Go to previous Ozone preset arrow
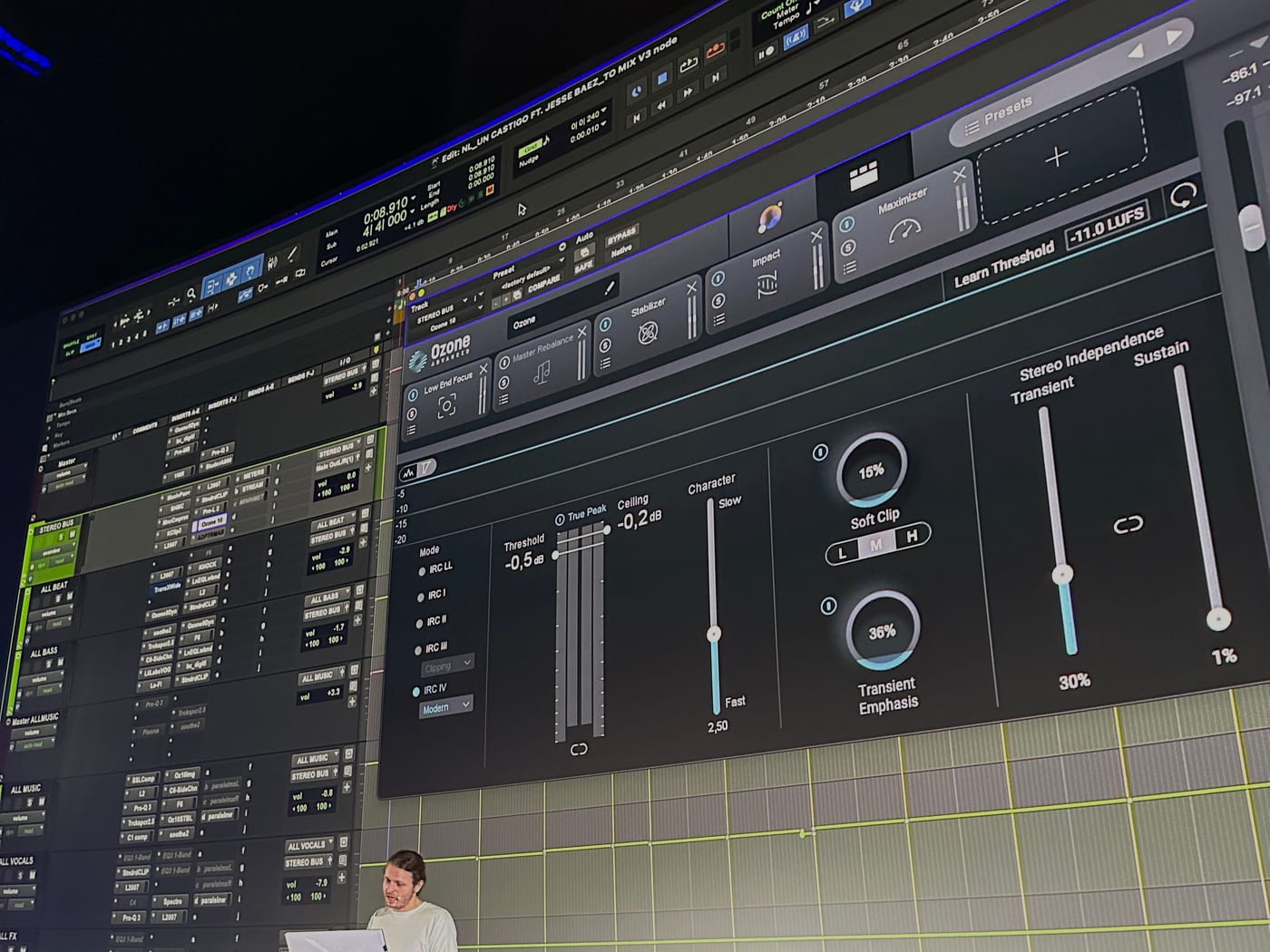This screenshot has height=952, width=1270. 1137,53
